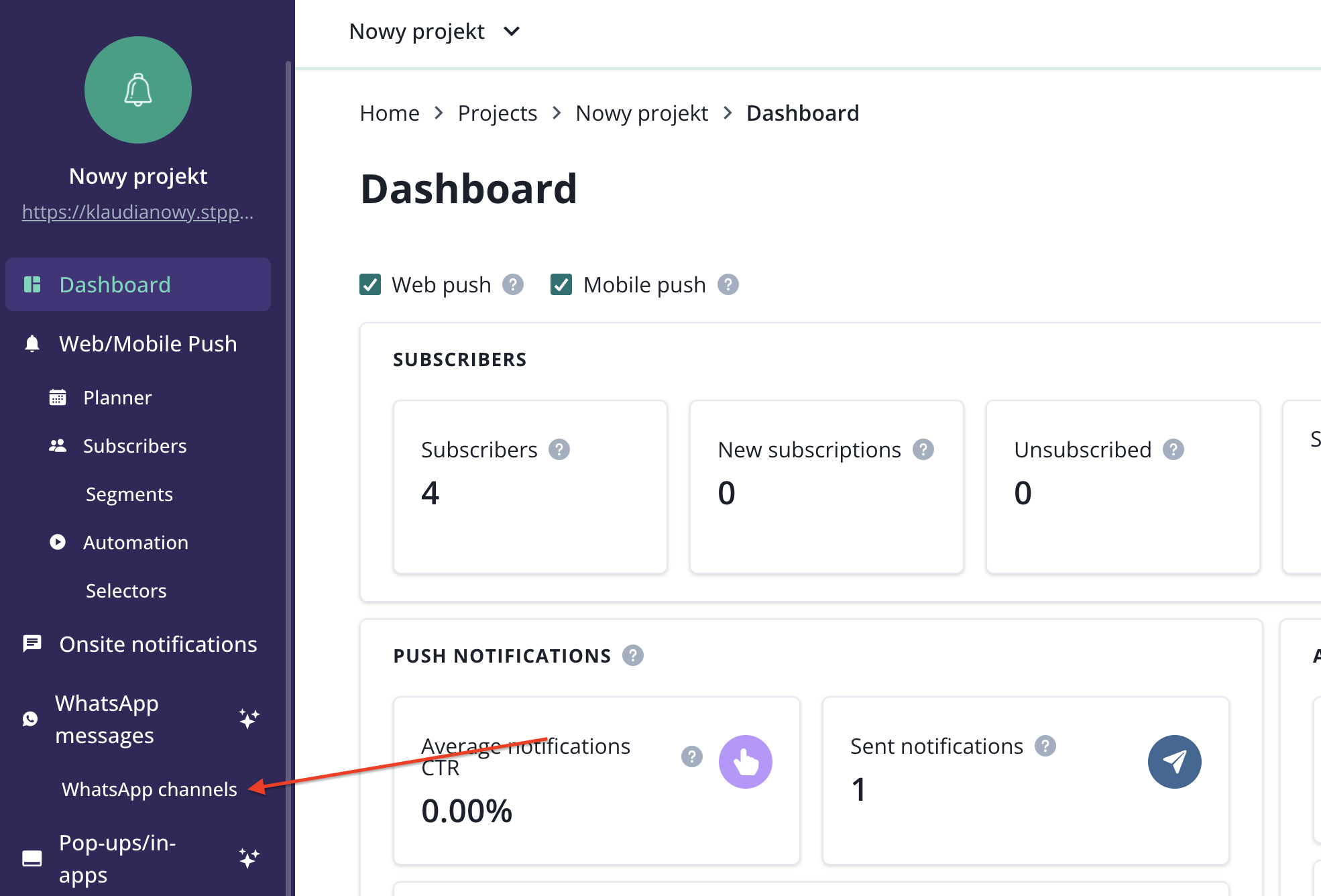Navigate to Projects in breadcrumb

pyautogui.click(x=497, y=113)
